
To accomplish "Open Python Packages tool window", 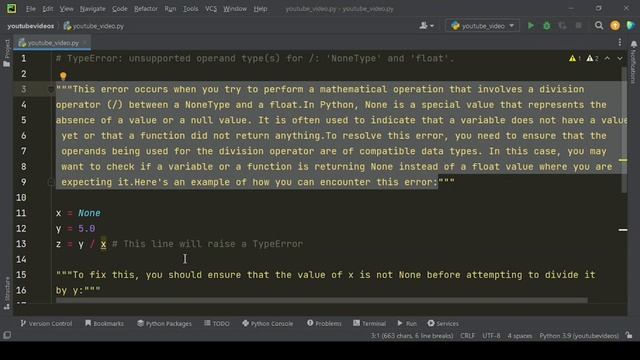I will pyautogui.click(x=164, y=323).
